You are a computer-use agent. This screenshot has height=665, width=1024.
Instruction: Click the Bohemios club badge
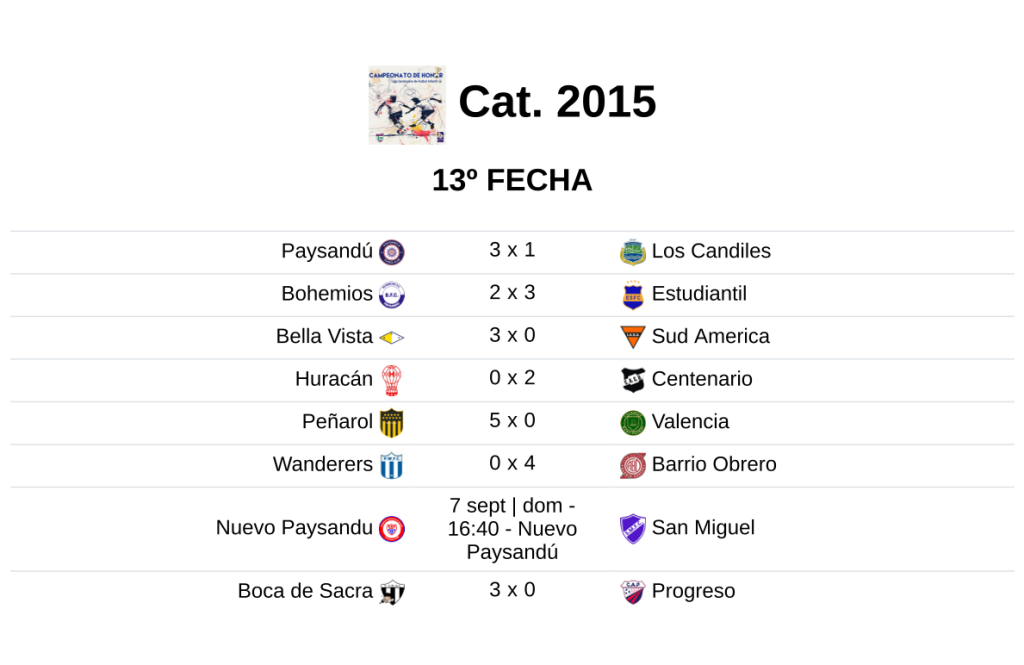392,295
